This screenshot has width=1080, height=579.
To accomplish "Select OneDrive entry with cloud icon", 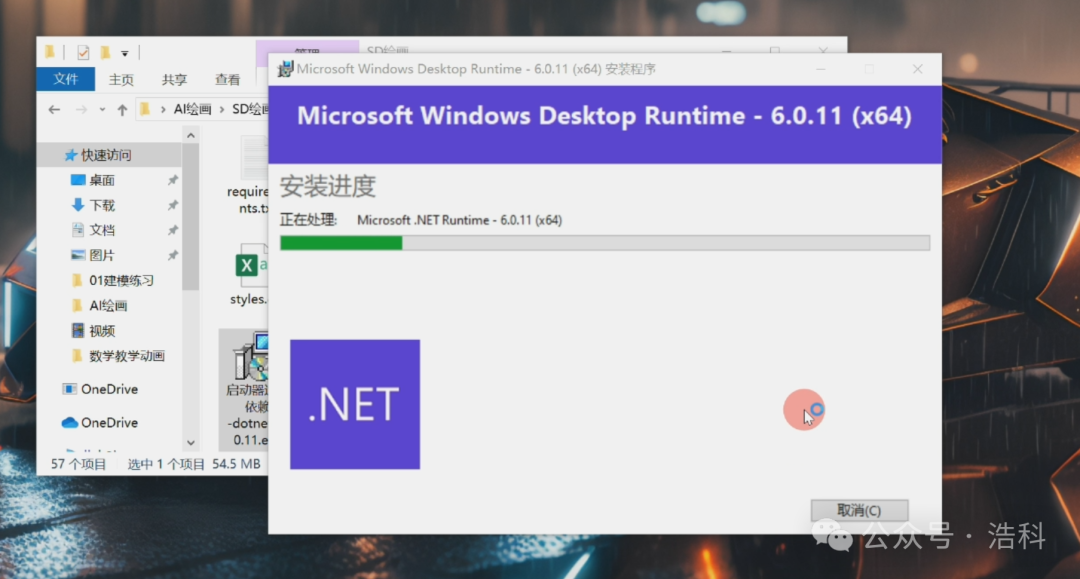I will pyautogui.click(x=110, y=423).
